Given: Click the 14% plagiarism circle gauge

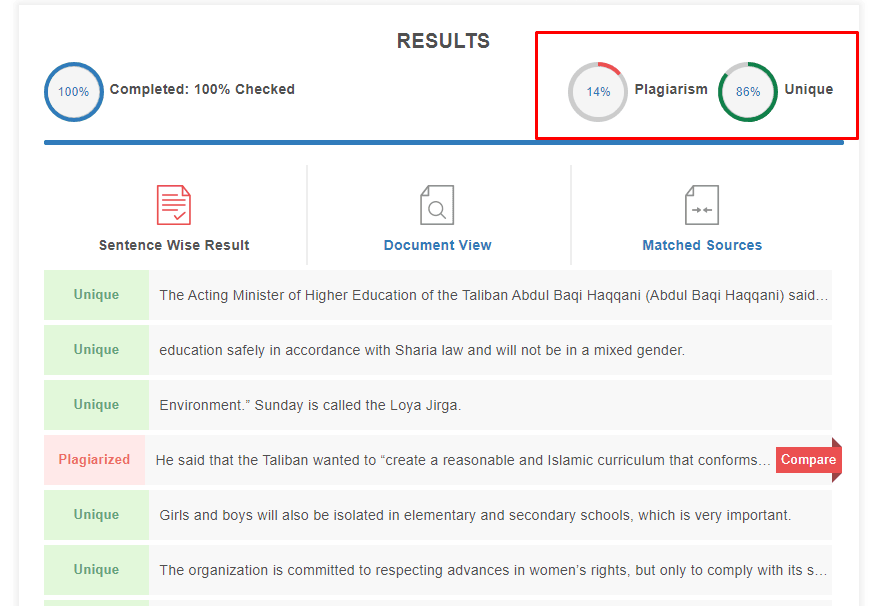Looking at the screenshot, I should (598, 92).
